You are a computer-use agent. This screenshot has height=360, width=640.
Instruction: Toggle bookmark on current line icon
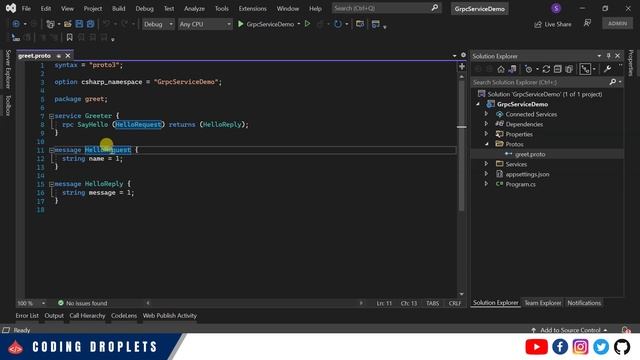tap(69, 38)
